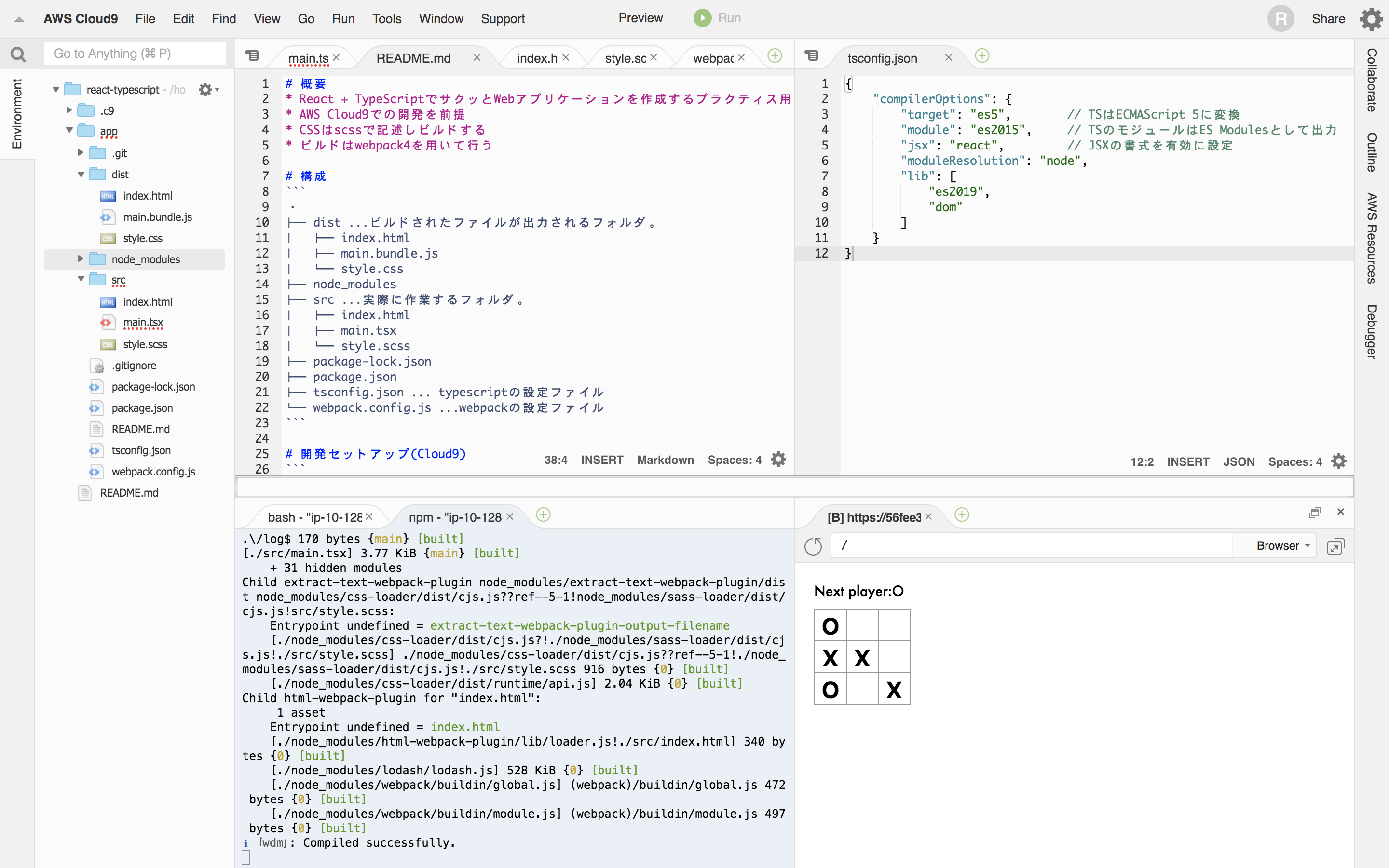Click the Go to Anything search field
This screenshot has height=868, width=1389.
pos(135,54)
